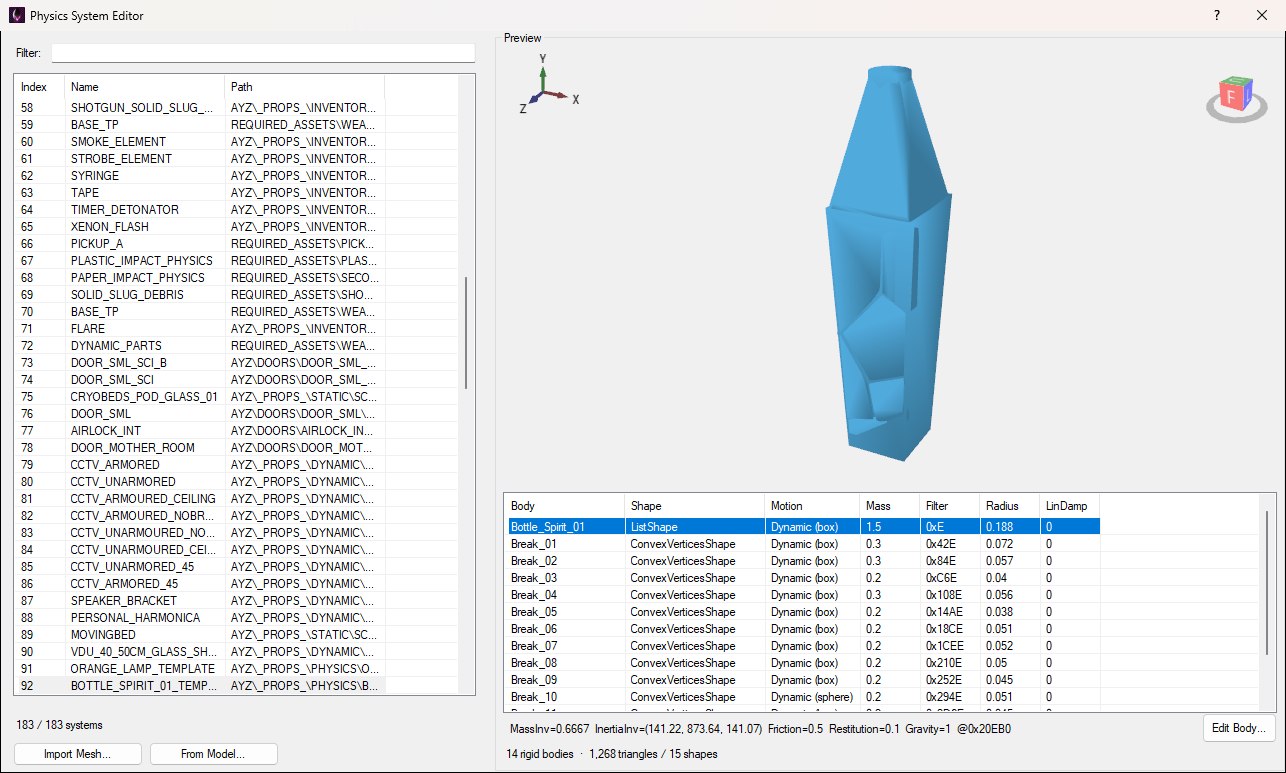Select the SPEAKER_BRACKET system row

pos(200,600)
